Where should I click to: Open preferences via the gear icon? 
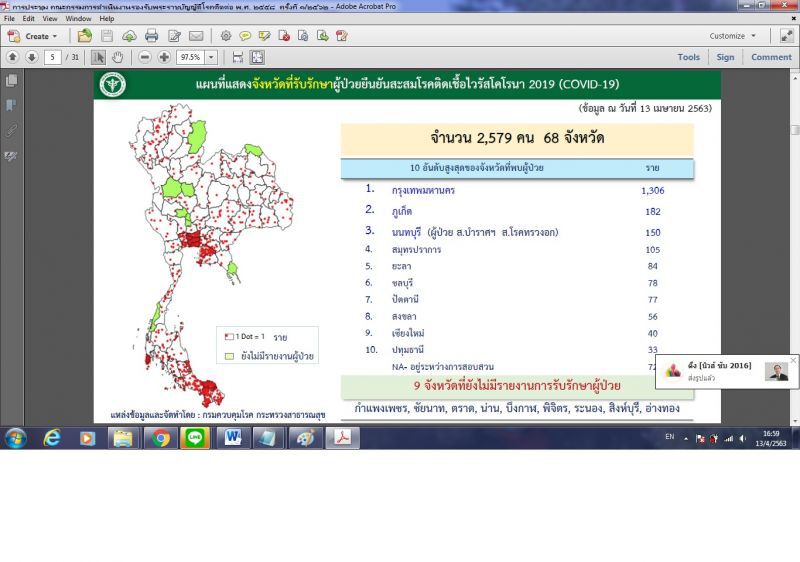226,36
